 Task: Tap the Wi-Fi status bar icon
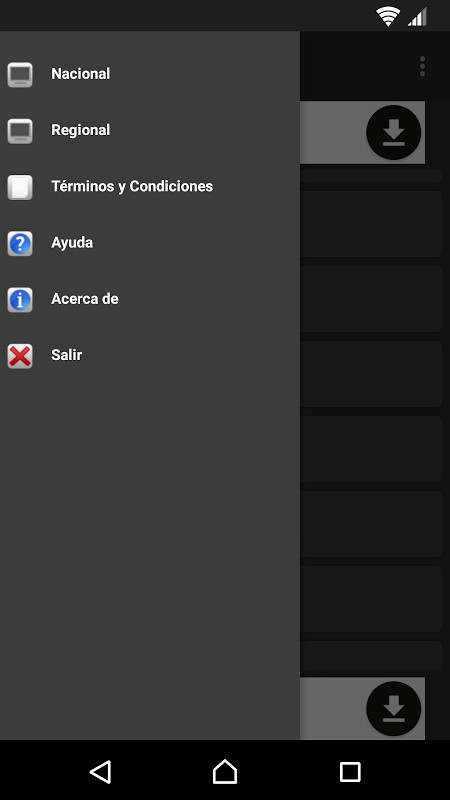pyautogui.click(x=388, y=16)
